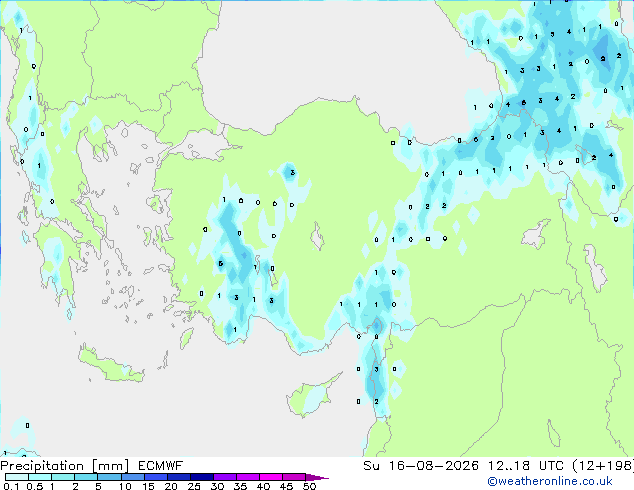Click the 35–40 mm legend swatch
Screen dimensions: 634x490
coord(248,477)
